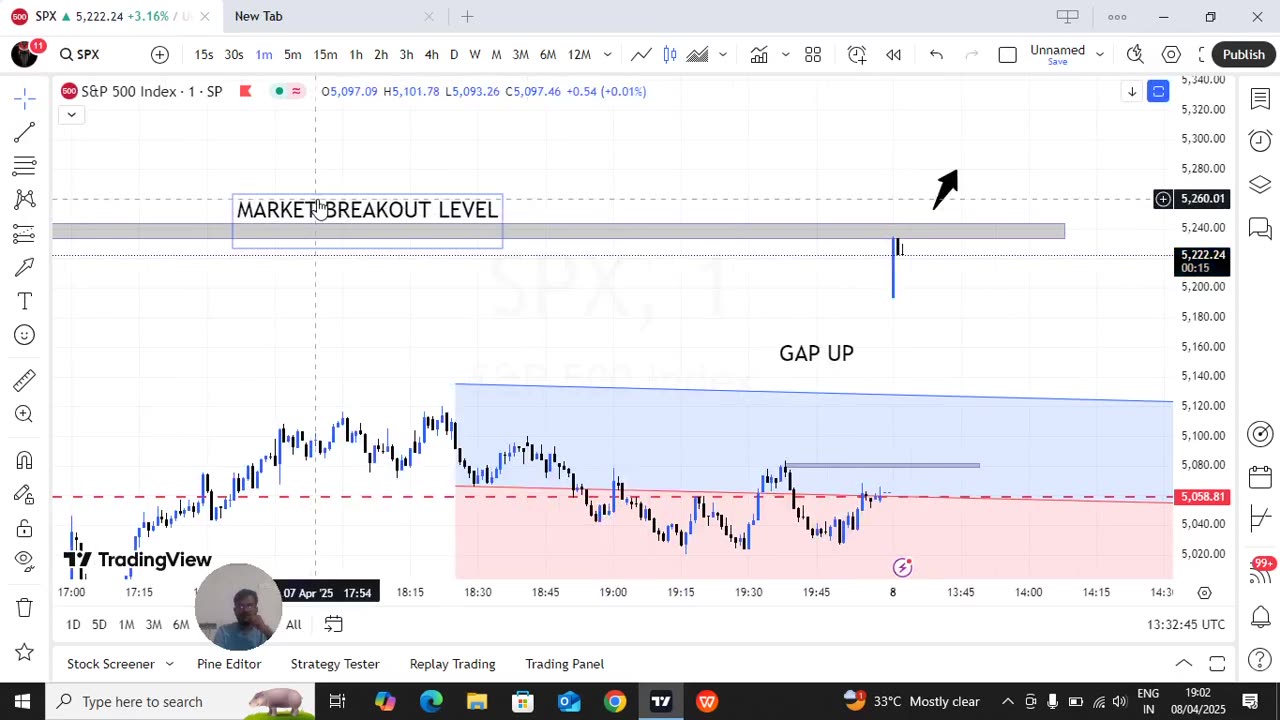Select the 30s timeframe

234,55
